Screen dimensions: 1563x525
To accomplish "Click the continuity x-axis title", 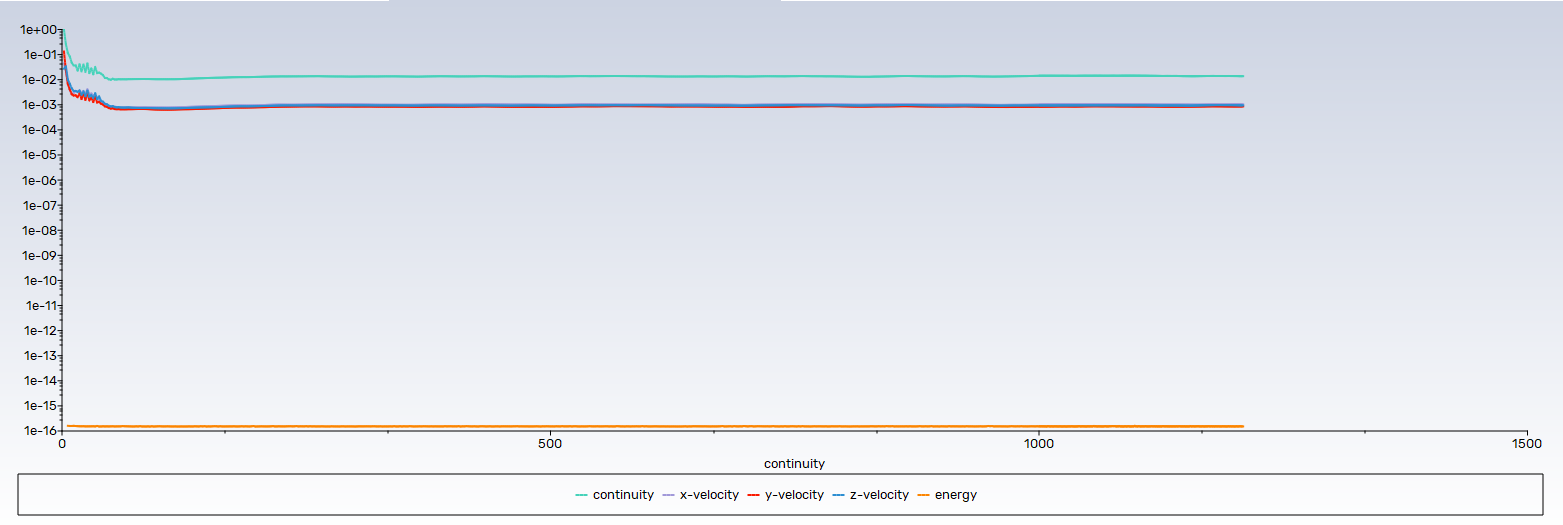I will [794, 464].
